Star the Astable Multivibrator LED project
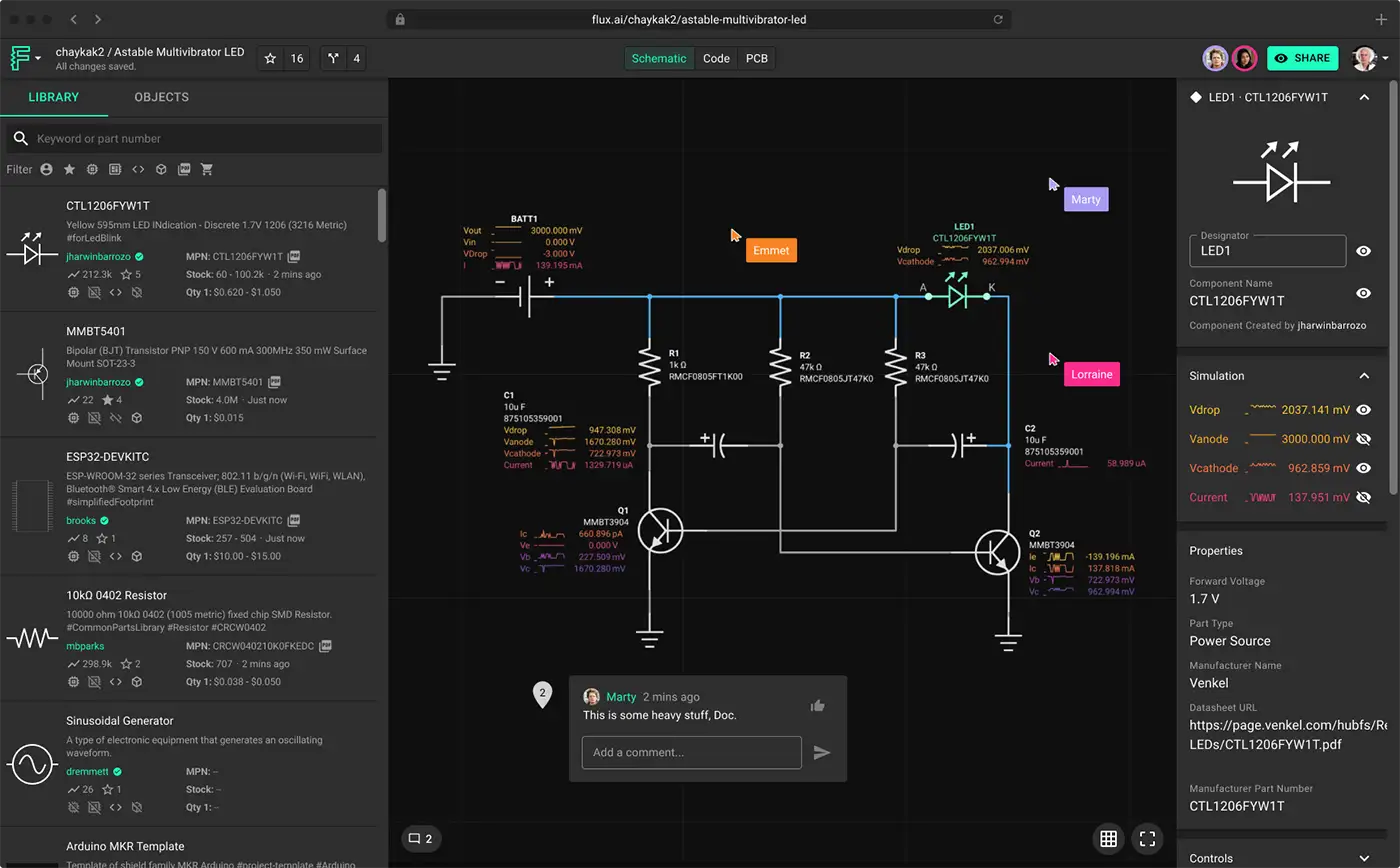The width and height of the screenshot is (1400, 868). (x=269, y=58)
